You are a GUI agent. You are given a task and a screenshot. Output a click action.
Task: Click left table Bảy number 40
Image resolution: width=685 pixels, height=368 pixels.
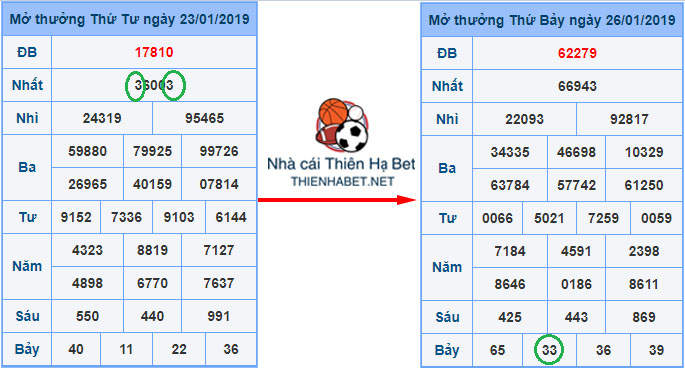(76, 349)
